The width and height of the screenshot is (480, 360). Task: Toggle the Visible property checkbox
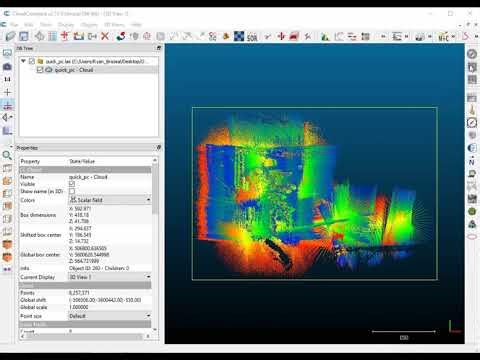[72, 184]
